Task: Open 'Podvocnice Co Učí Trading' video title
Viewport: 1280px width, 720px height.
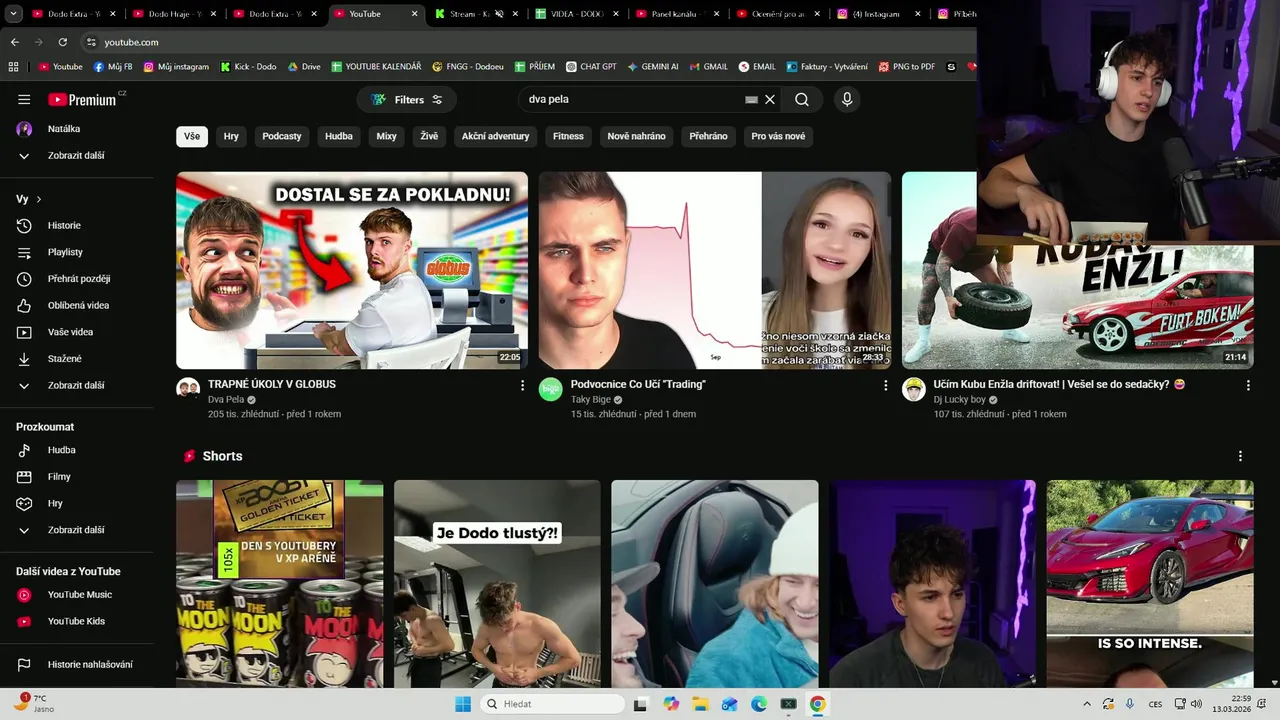Action: [638, 384]
